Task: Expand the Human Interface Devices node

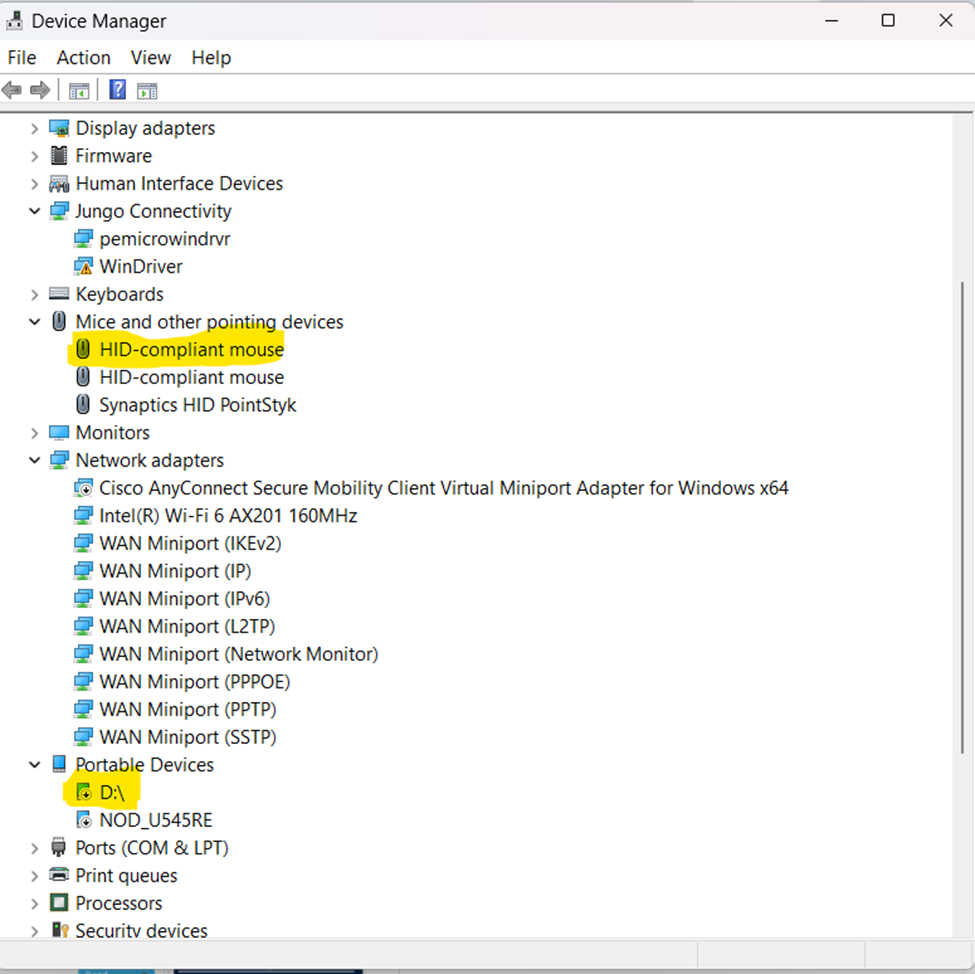Action: point(35,184)
